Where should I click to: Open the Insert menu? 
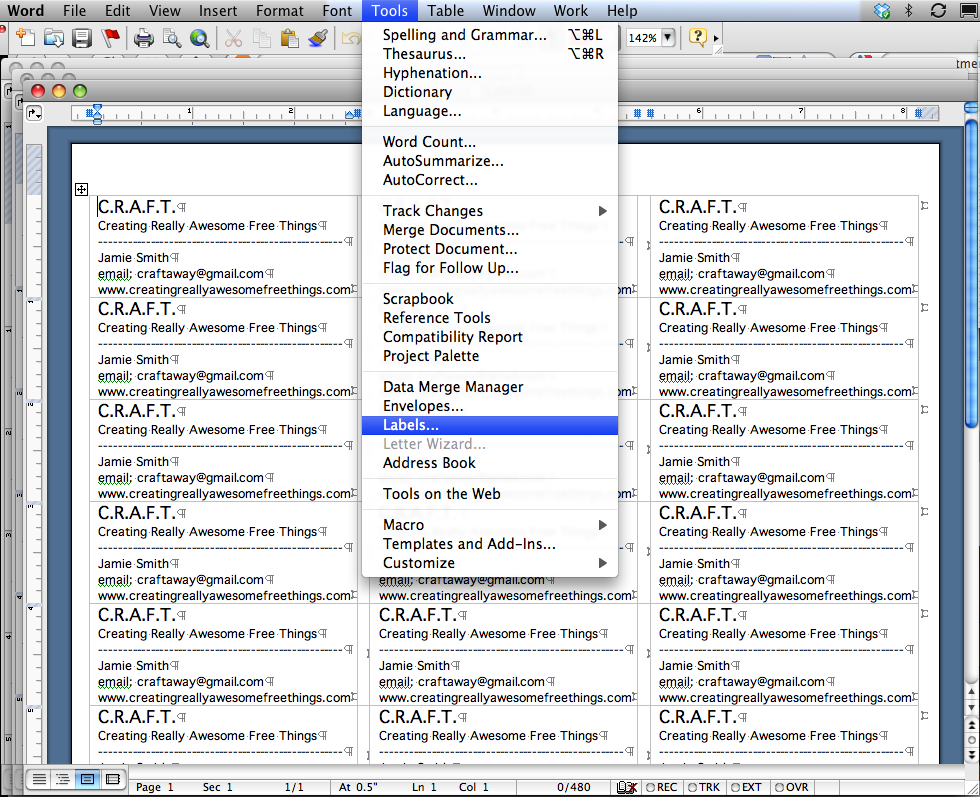coord(218,11)
